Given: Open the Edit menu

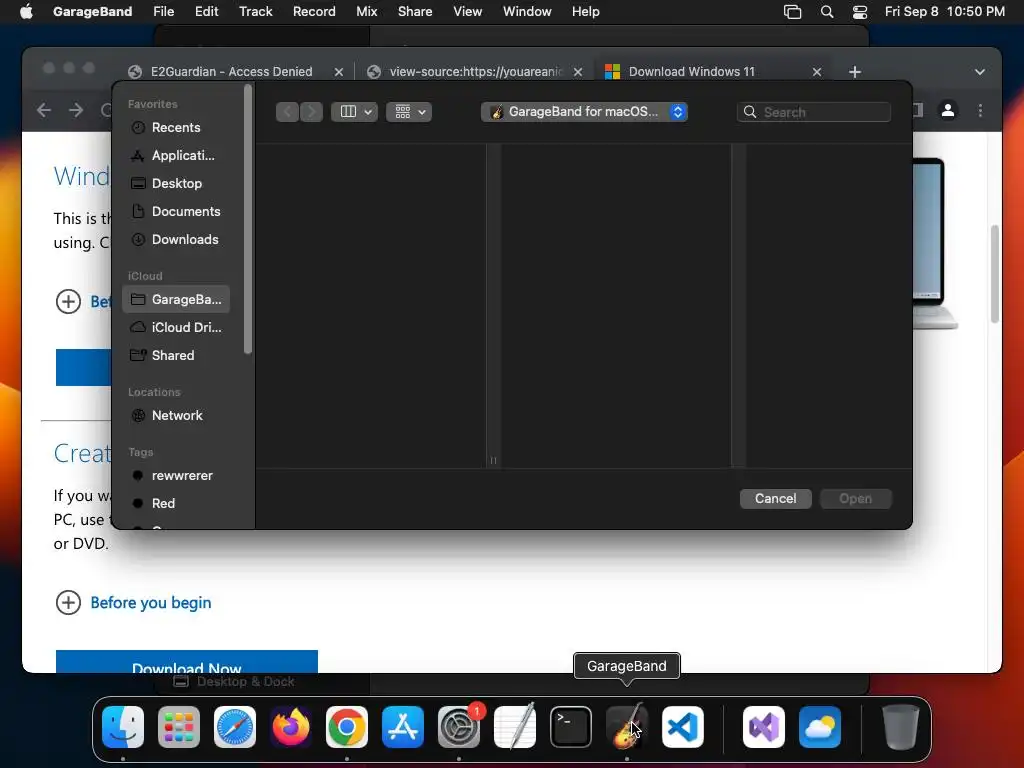Looking at the screenshot, I should [x=206, y=11].
